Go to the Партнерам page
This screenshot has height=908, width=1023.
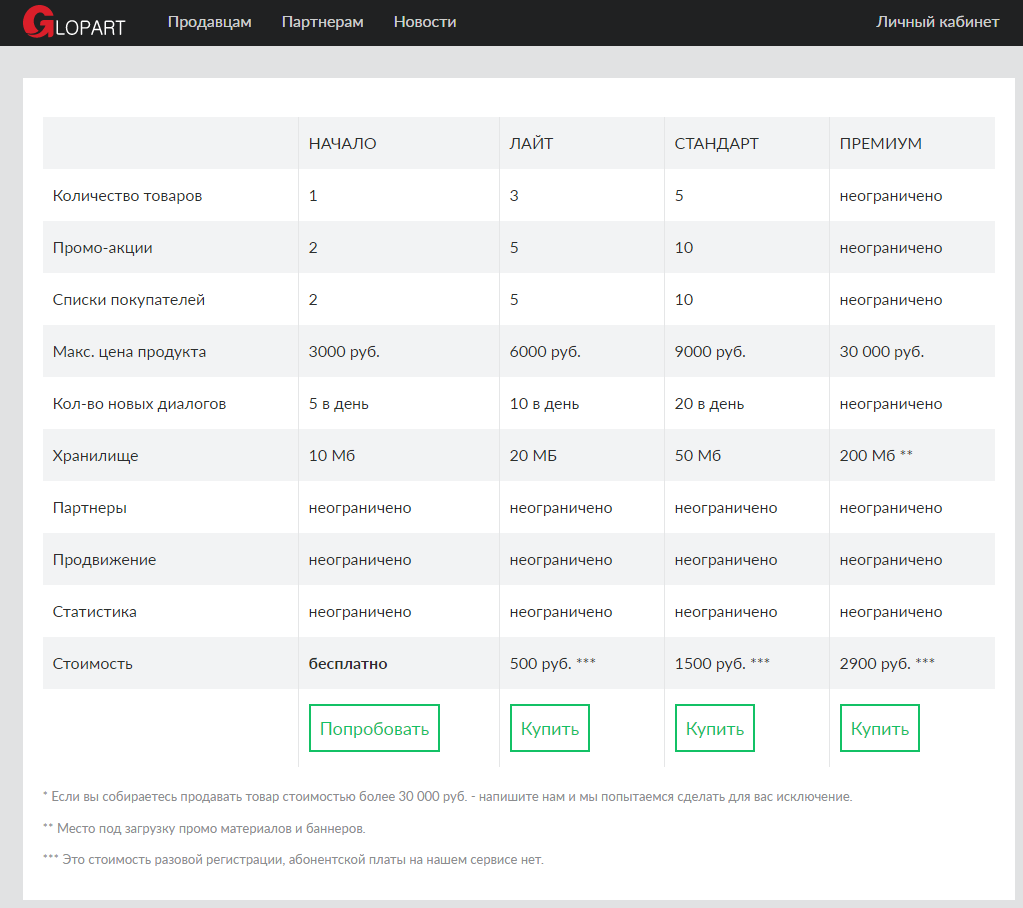[x=322, y=22]
